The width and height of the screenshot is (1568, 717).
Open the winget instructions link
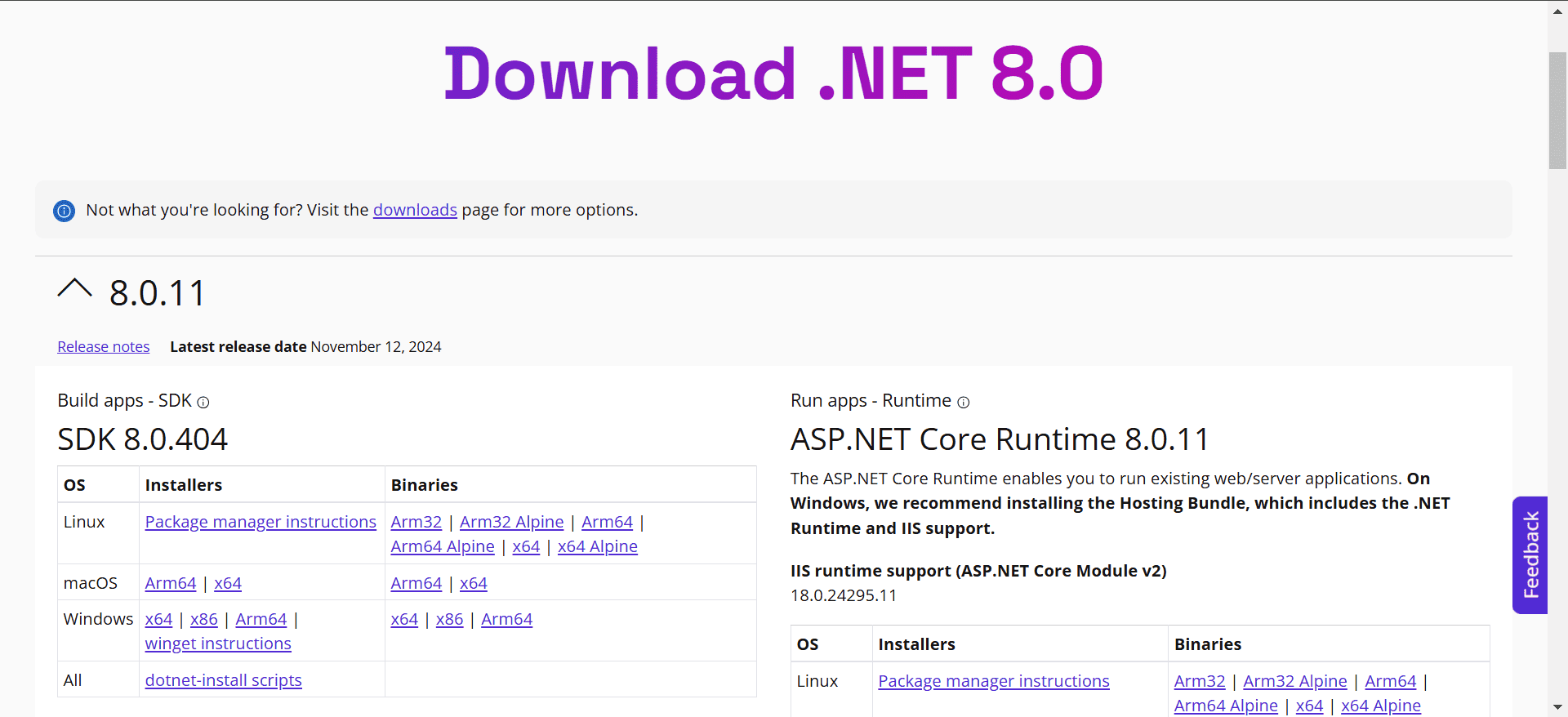(218, 644)
